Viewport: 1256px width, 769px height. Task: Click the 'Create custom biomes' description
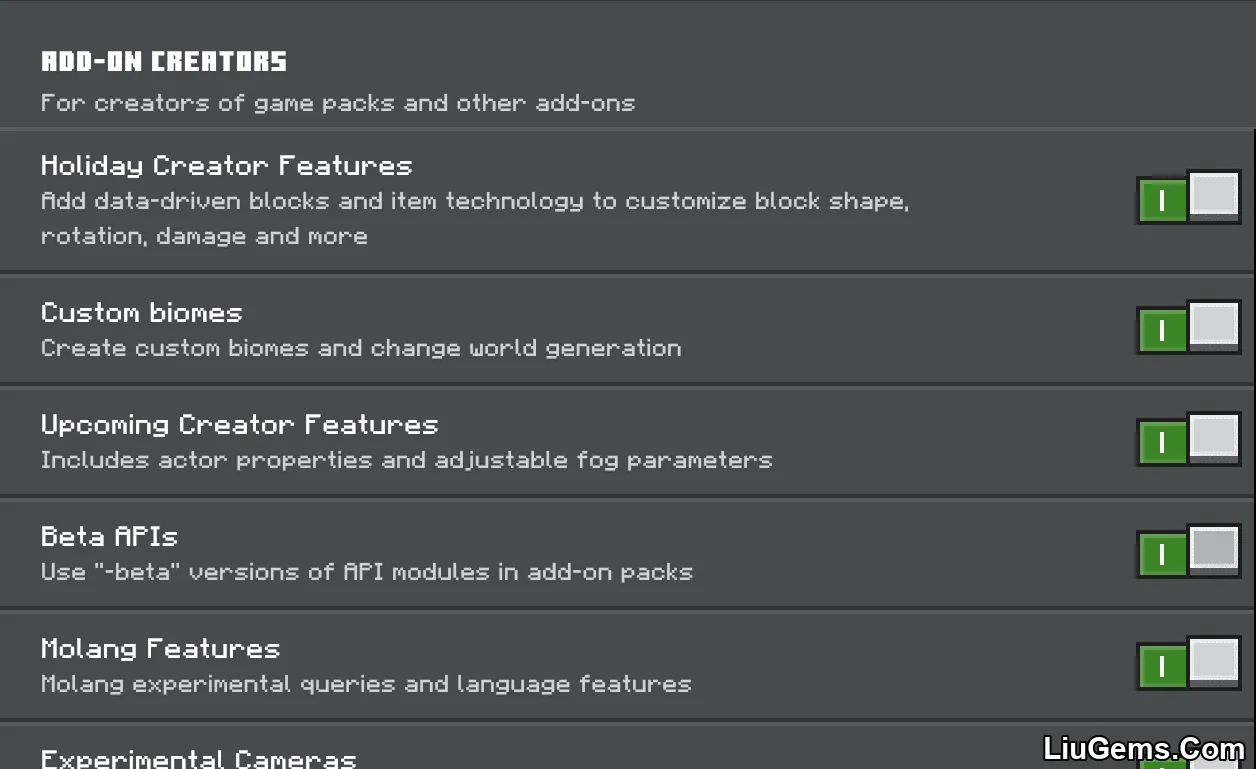pyautogui.click(x=361, y=349)
